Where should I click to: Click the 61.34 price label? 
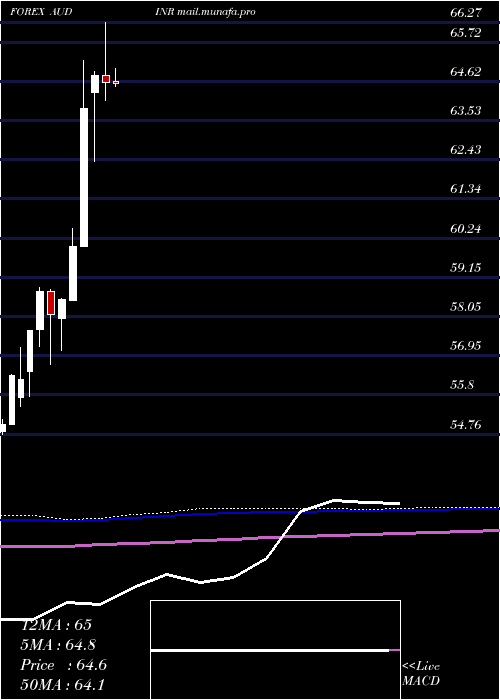[466, 189]
